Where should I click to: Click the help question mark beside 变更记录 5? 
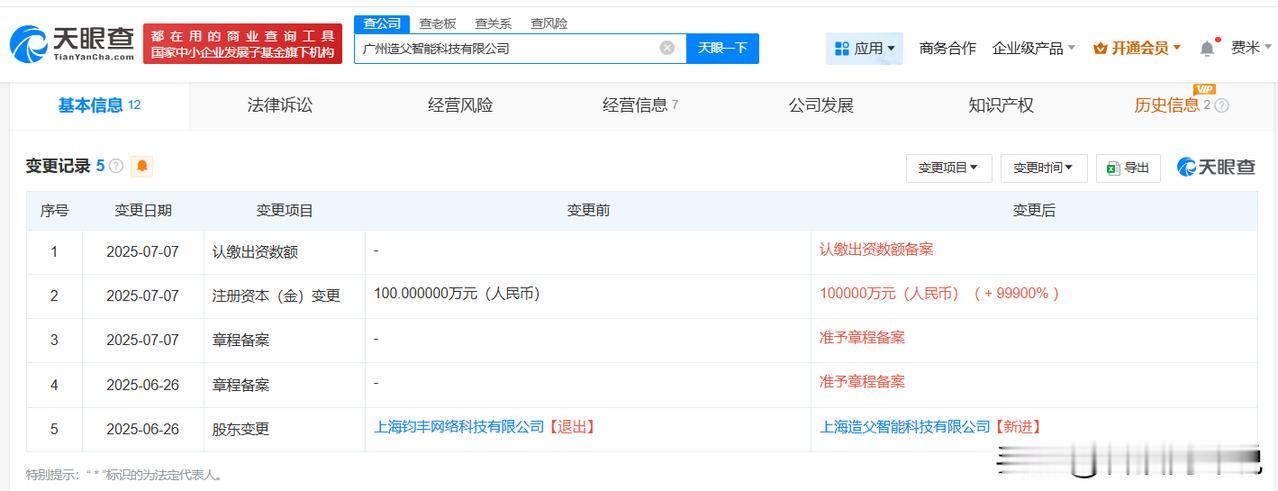[x=116, y=166]
